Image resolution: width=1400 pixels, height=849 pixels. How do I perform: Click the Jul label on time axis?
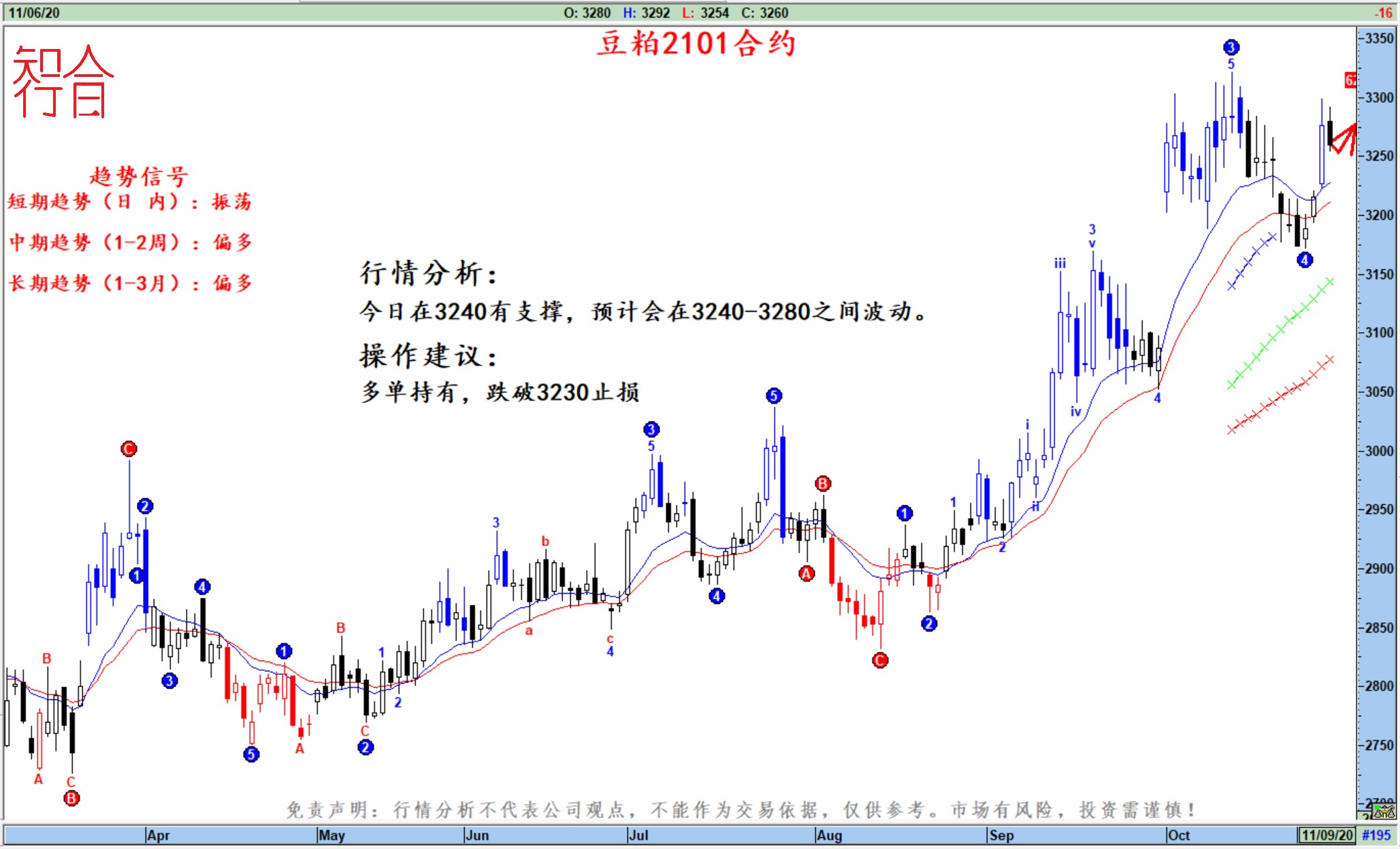[638, 835]
